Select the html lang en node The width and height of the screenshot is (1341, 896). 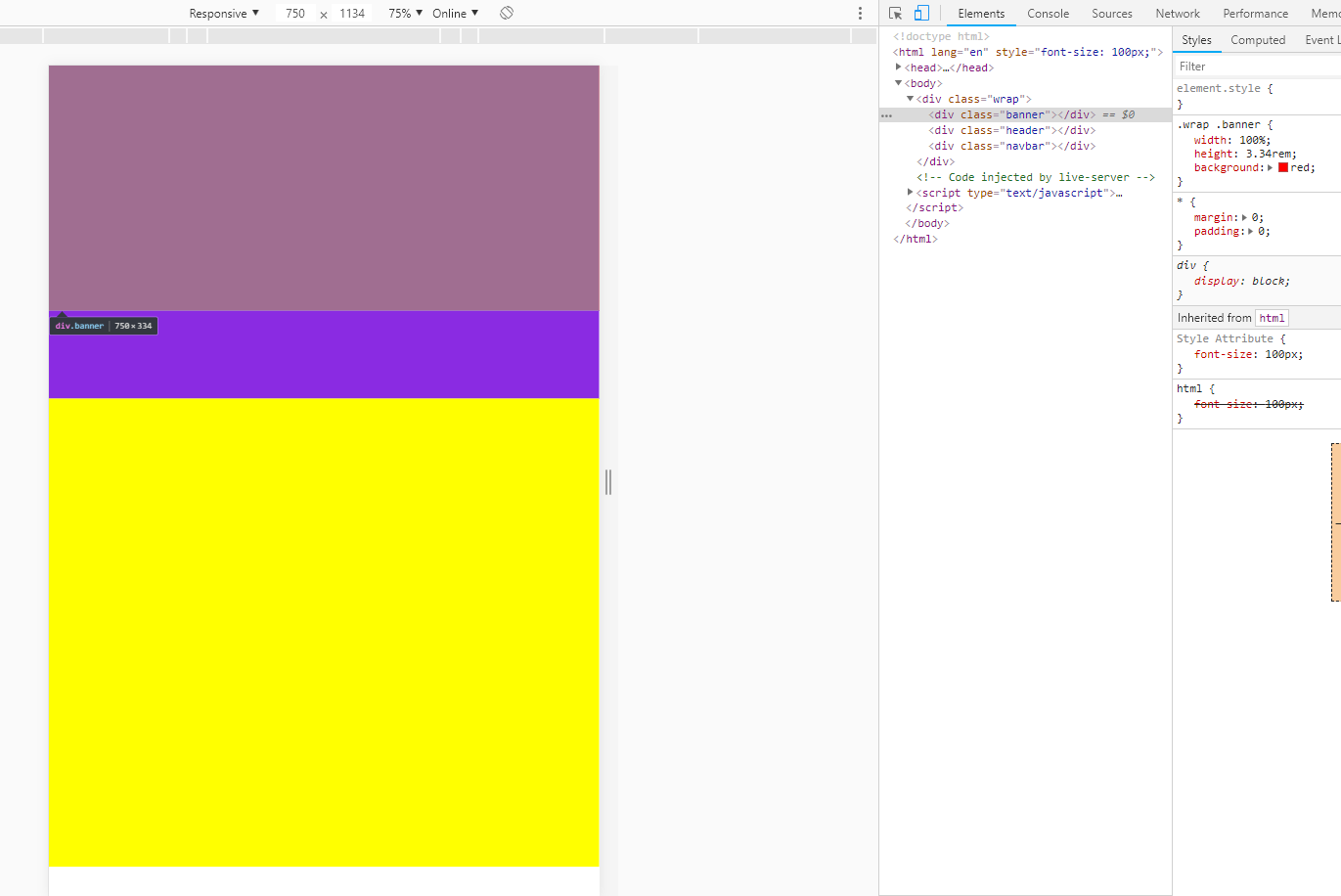[1027, 52]
